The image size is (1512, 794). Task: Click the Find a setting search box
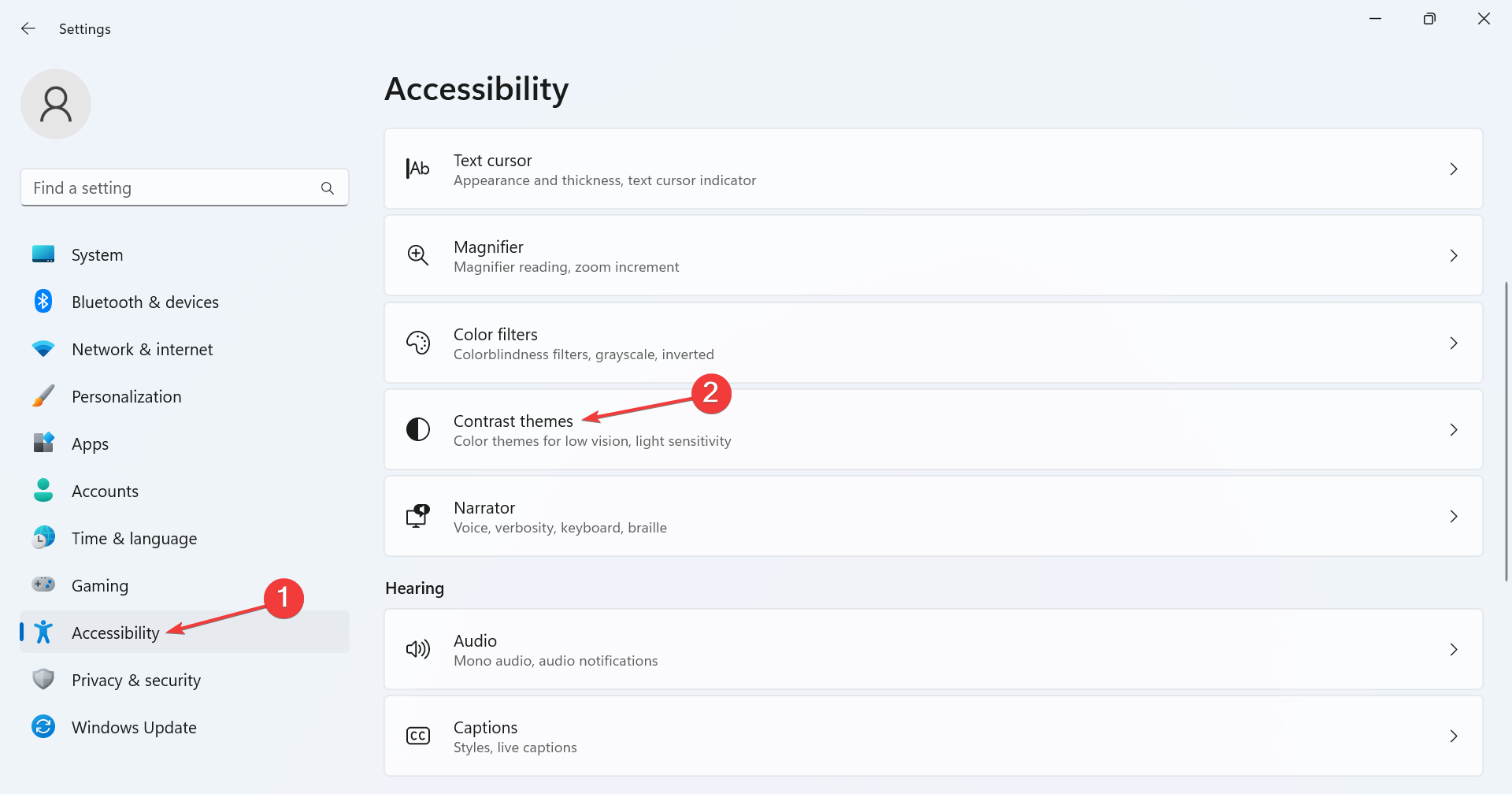[184, 187]
